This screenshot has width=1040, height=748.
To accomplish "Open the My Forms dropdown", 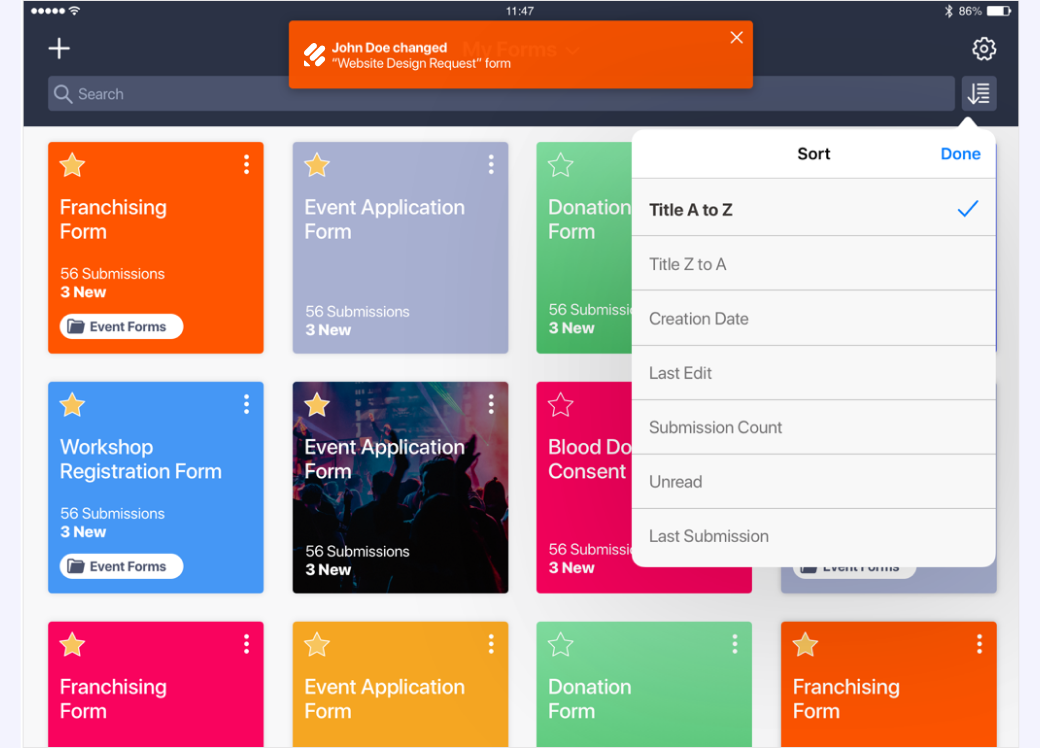I will tap(516, 50).
